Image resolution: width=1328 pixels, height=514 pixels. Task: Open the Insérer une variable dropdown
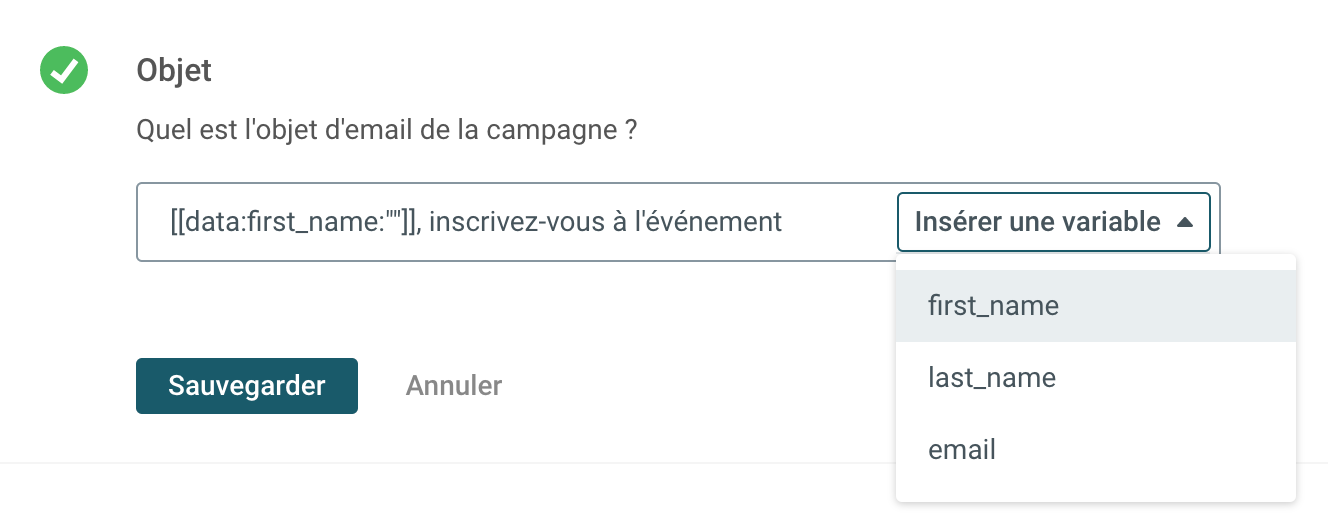click(x=1053, y=222)
